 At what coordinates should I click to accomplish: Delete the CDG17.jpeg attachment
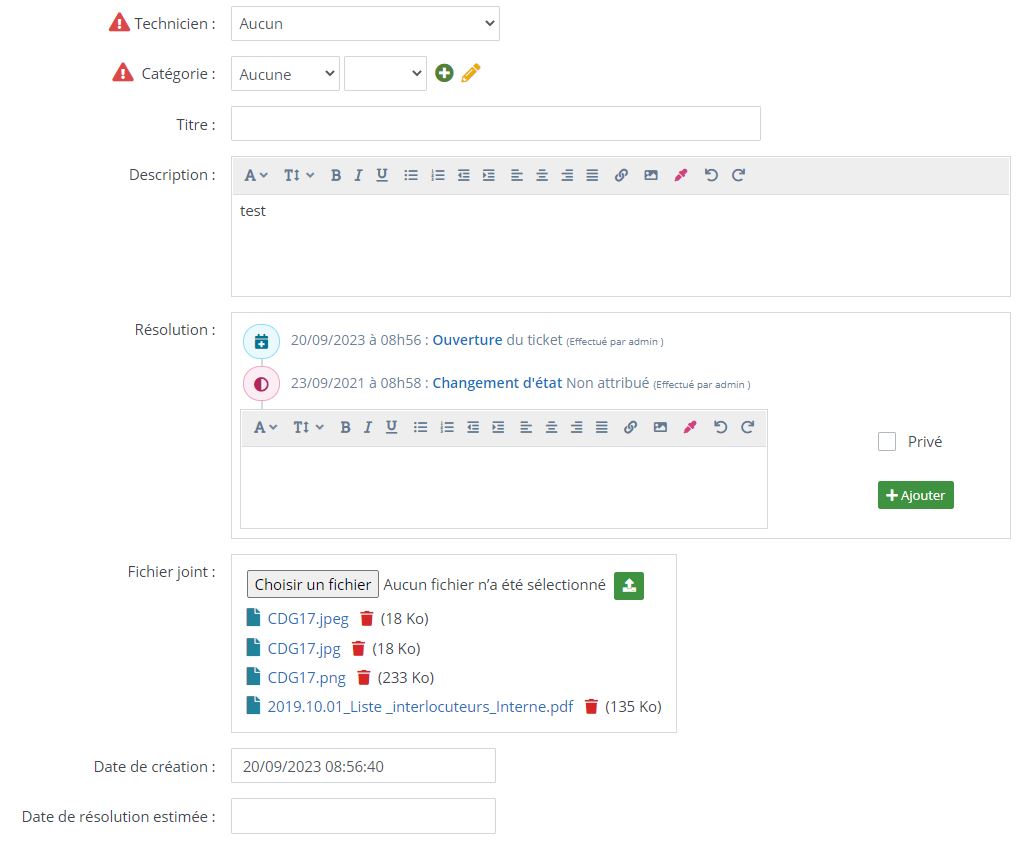click(x=367, y=618)
